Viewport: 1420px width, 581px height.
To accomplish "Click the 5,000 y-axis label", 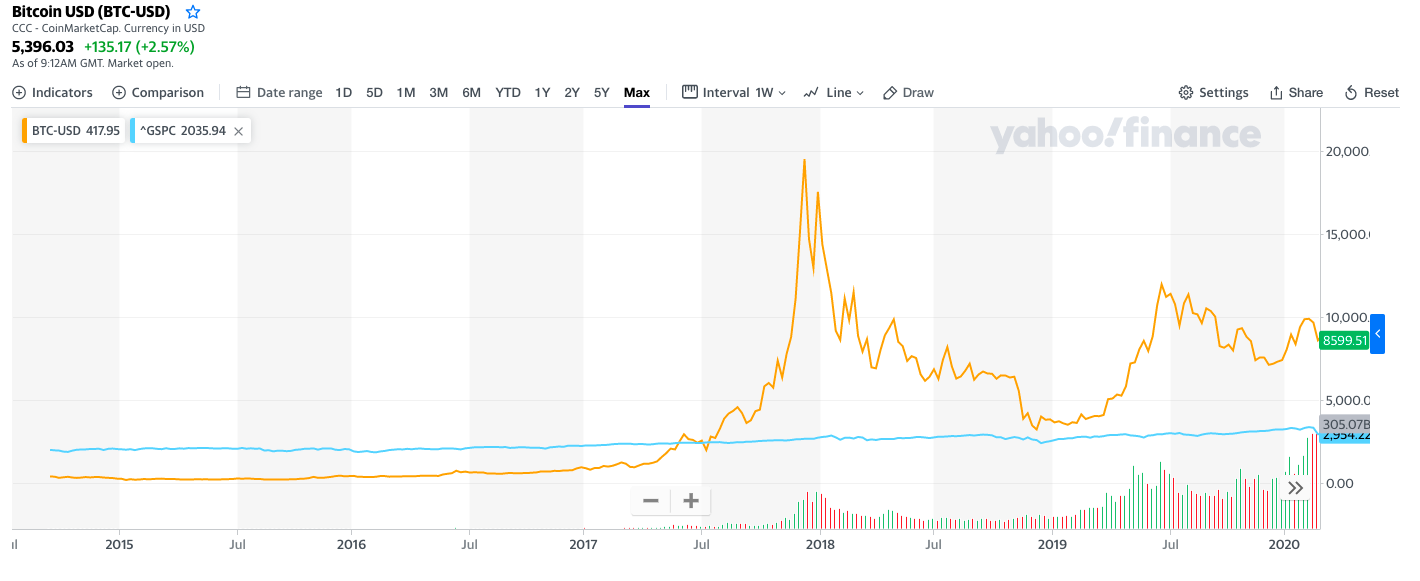I will pyautogui.click(x=1346, y=400).
